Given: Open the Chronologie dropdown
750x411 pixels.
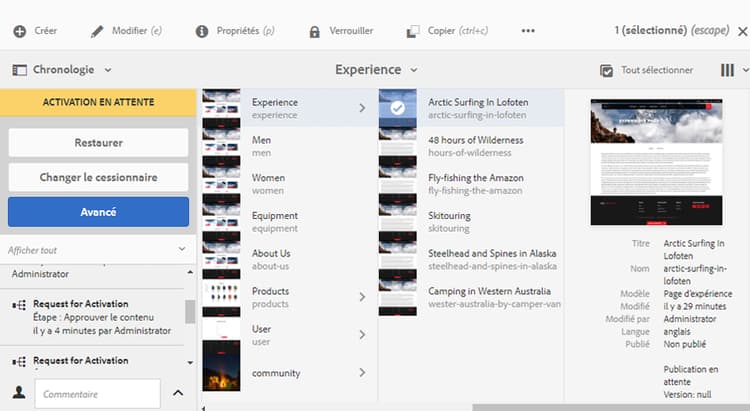Looking at the screenshot, I should (108, 70).
